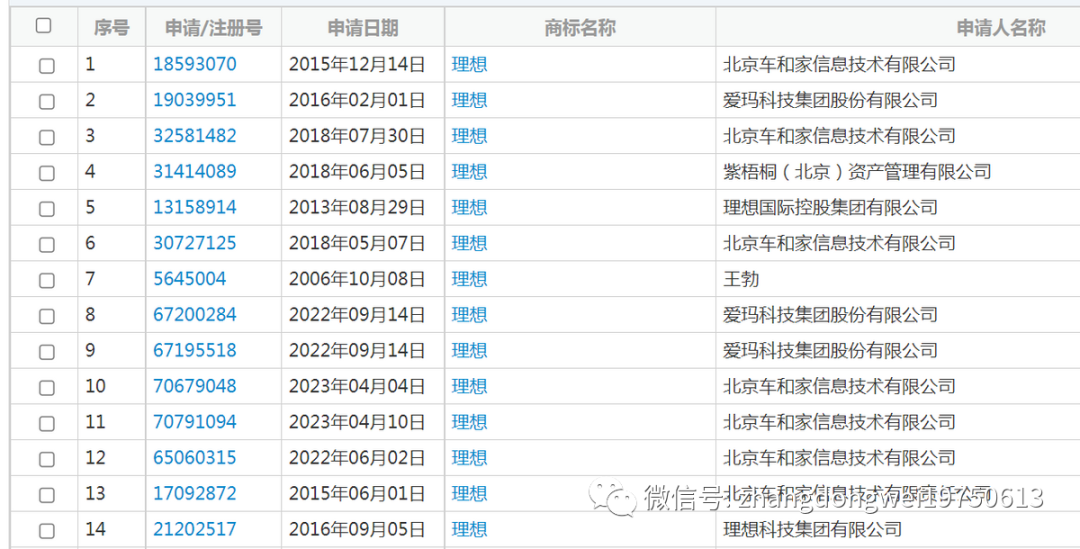Select date cell 2022年06月02日
The width and height of the screenshot is (1080, 549).
tap(357, 458)
